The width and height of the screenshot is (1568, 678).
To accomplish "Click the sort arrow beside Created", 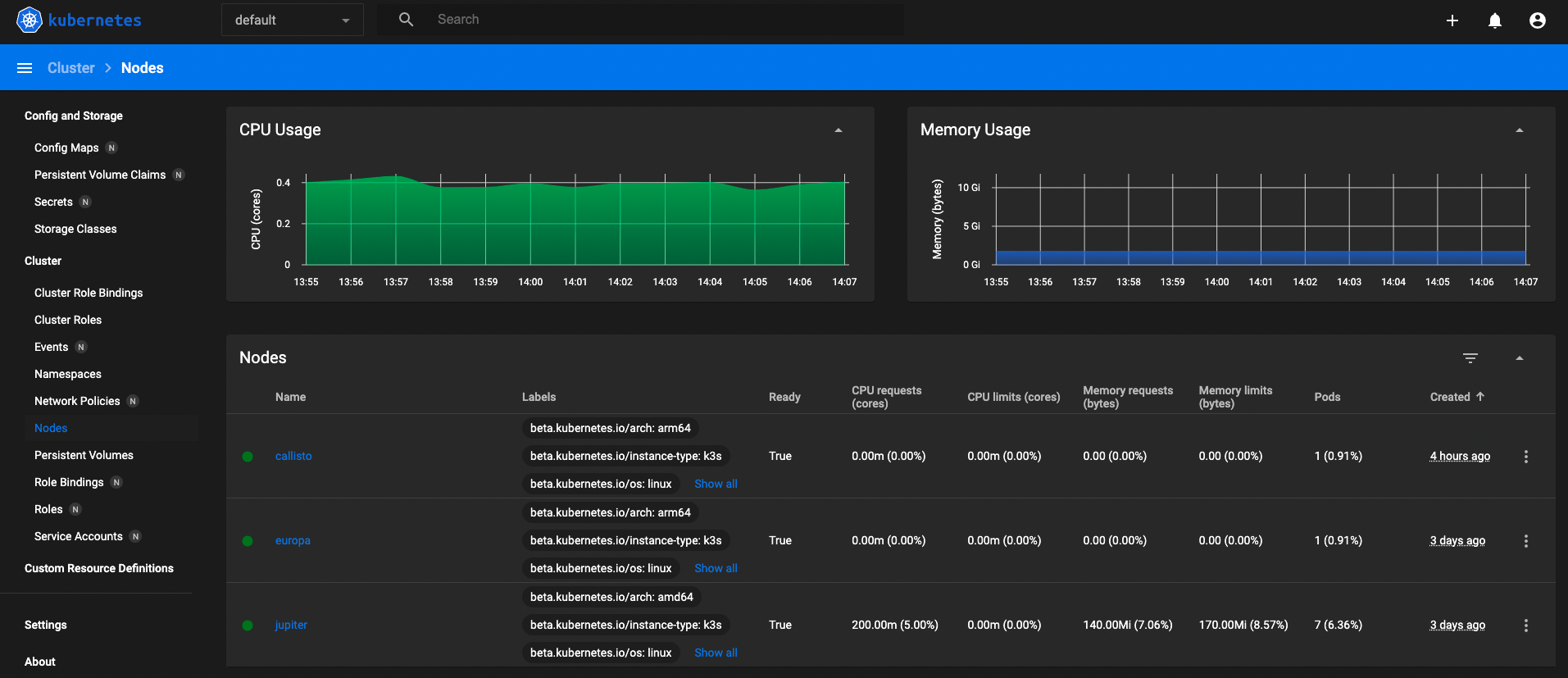I will pyautogui.click(x=1480, y=397).
